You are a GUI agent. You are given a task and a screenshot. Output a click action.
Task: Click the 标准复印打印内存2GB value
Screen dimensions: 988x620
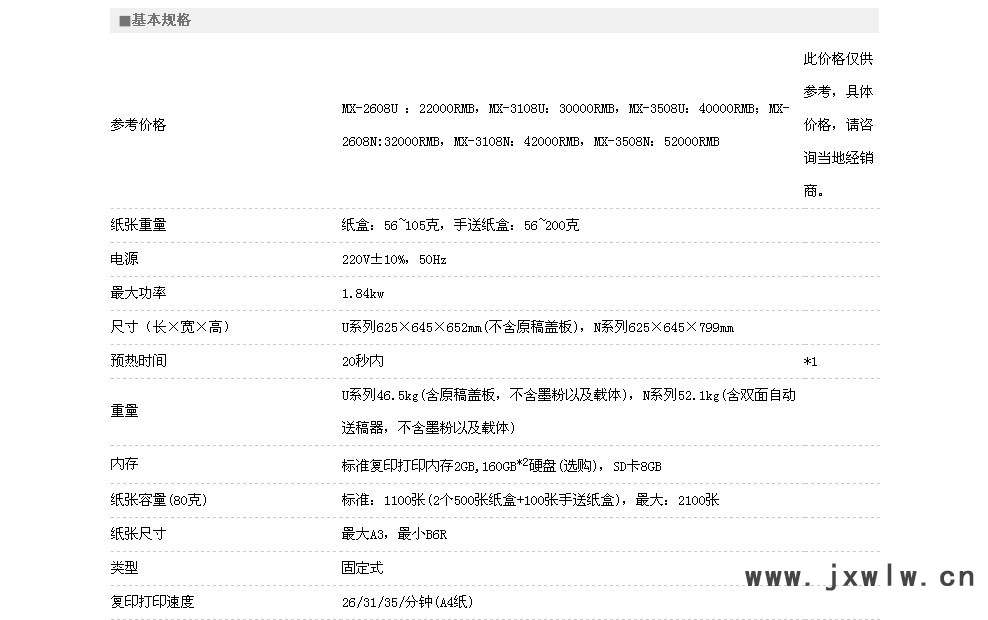(x=502, y=466)
